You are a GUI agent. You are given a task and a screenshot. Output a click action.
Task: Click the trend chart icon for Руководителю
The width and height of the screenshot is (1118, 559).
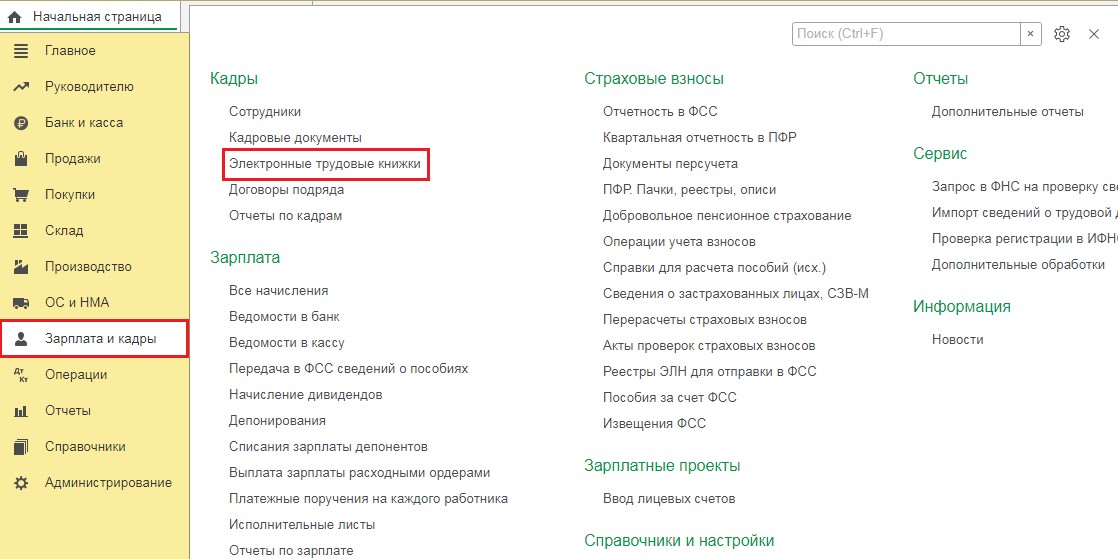[x=21, y=87]
